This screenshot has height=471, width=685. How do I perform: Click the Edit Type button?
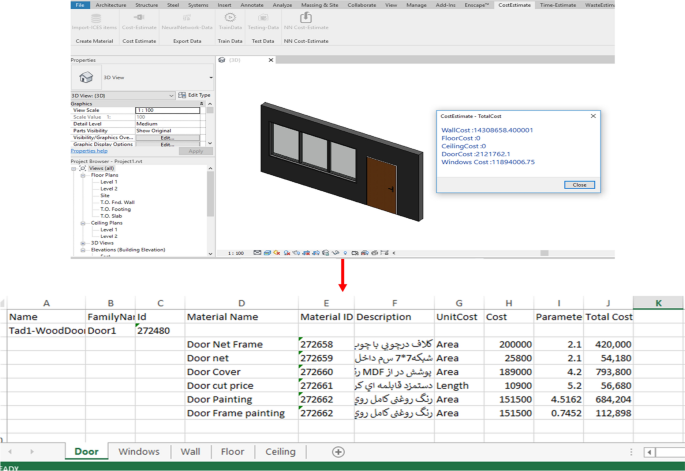pos(194,95)
